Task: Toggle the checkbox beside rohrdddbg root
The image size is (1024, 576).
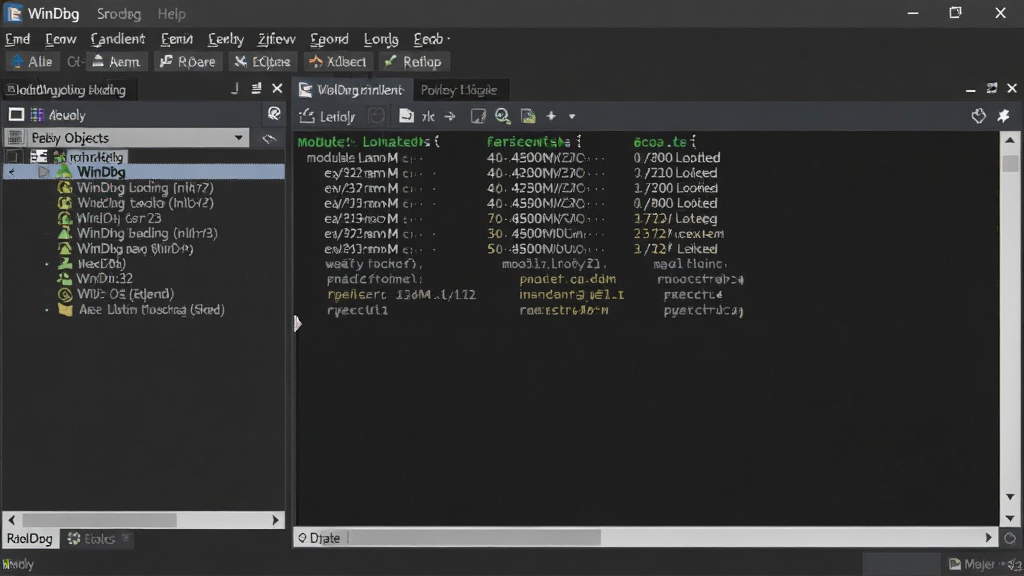Action: pyautogui.click(x=14, y=157)
